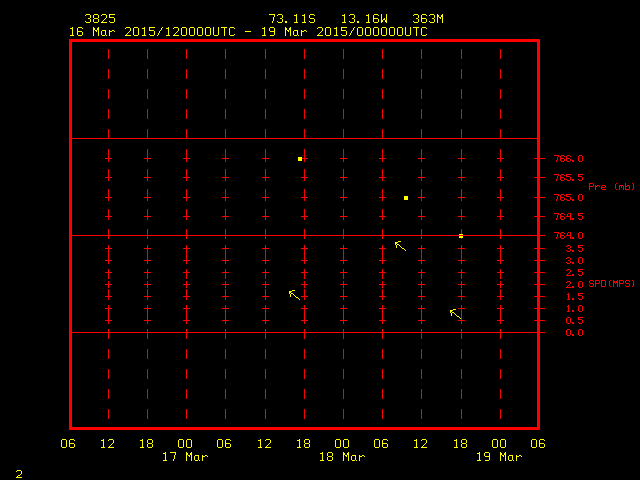The height and width of the screenshot is (480, 640).
Task: Click the date range text 16 Mar–19 Mar
Action: tap(247, 31)
